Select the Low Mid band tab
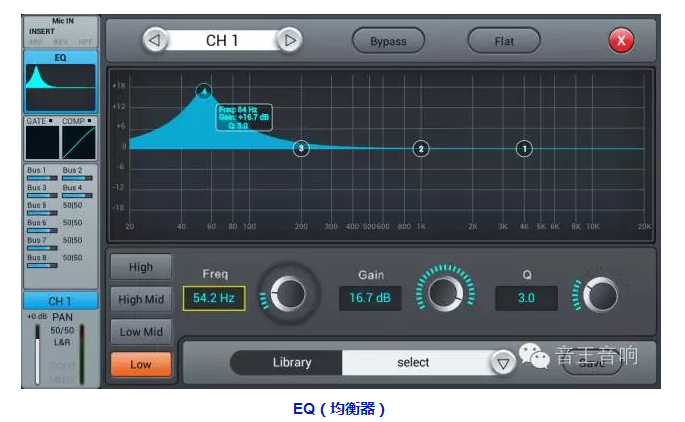Image resolution: width=685 pixels, height=422 pixels. (141, 332)
